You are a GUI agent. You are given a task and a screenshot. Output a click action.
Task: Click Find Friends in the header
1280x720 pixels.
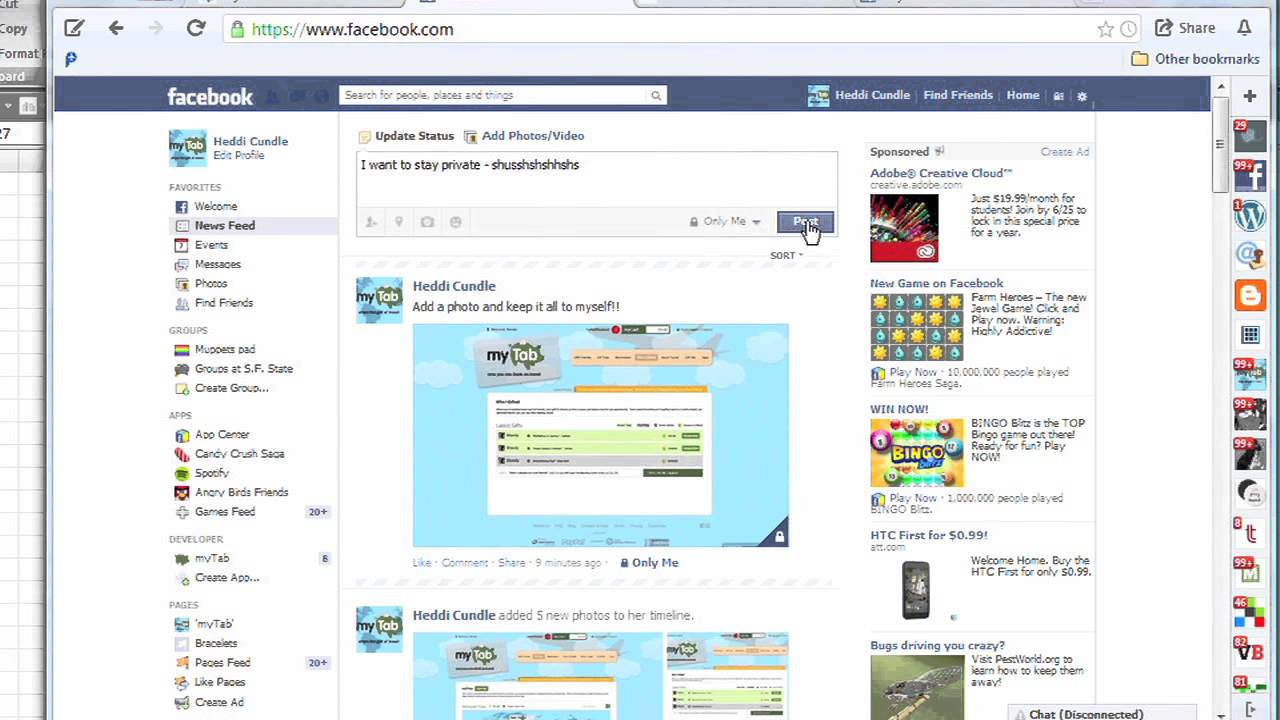point(958,95)
